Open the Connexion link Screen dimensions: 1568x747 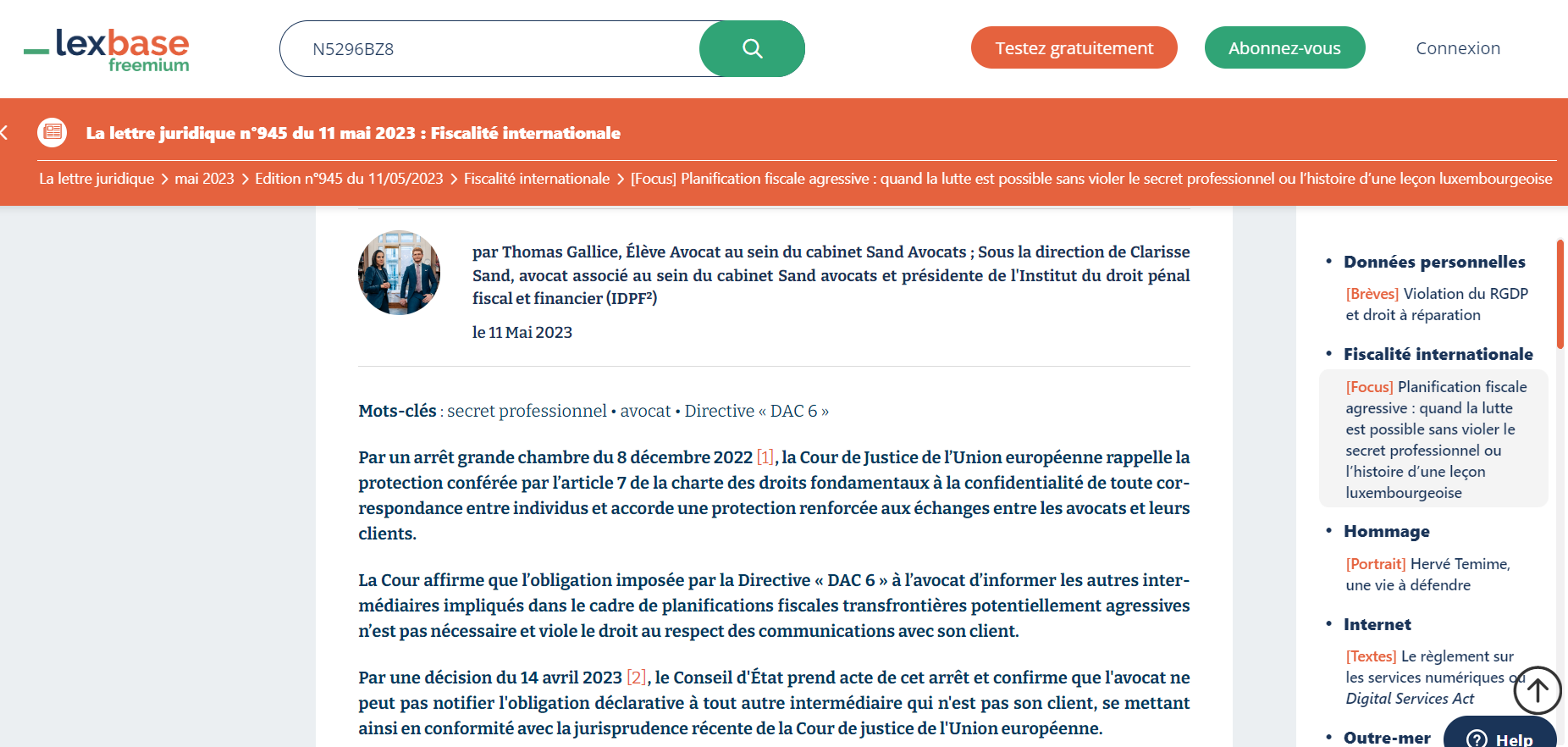1457,48
